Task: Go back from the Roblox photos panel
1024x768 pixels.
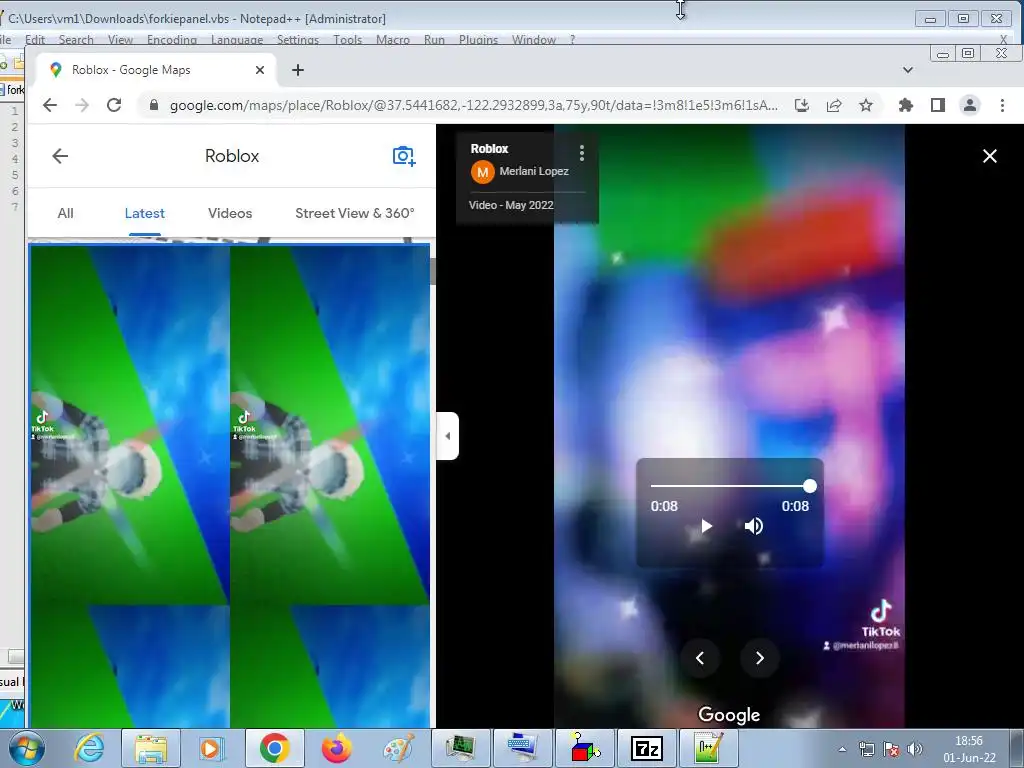Action: coord(60,156)
